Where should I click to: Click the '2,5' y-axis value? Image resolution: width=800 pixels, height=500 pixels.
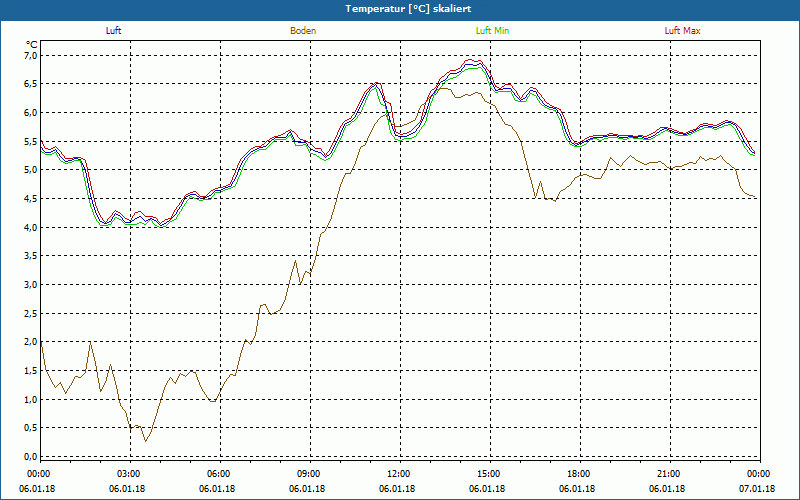(31, 313)
